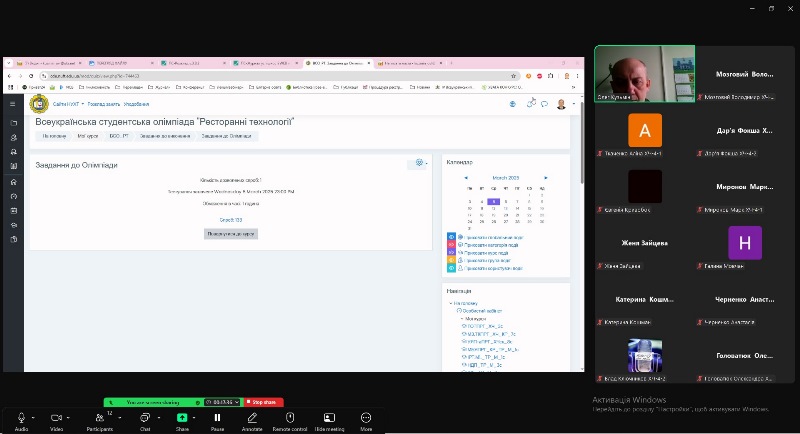Expand the Video options arrow
This screenshot has width=800, height=434.
point(69,417)
